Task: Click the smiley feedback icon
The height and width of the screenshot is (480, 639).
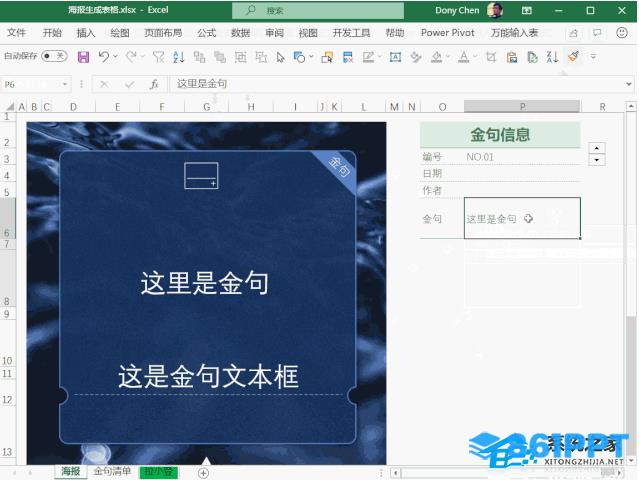Action: point(621,33)
